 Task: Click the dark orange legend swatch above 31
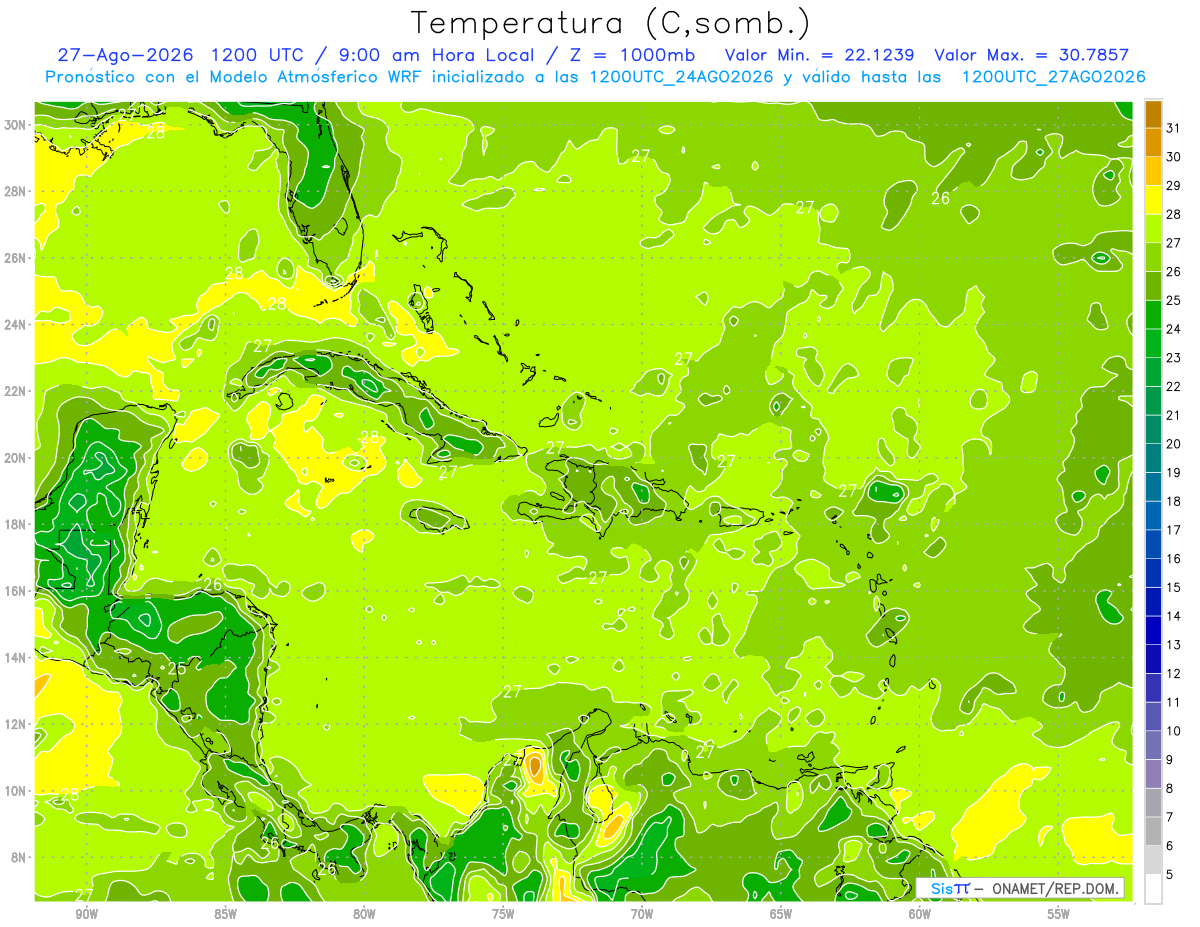click(x=1153, y=114)
